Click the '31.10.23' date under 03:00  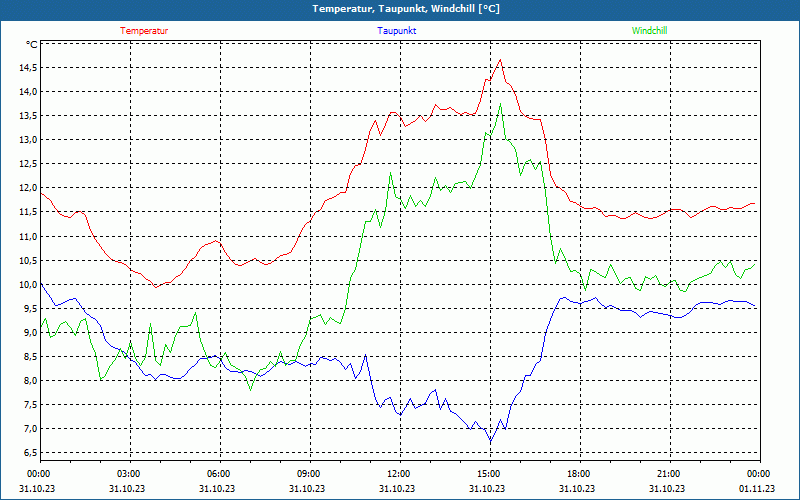(x=127, y=488)
